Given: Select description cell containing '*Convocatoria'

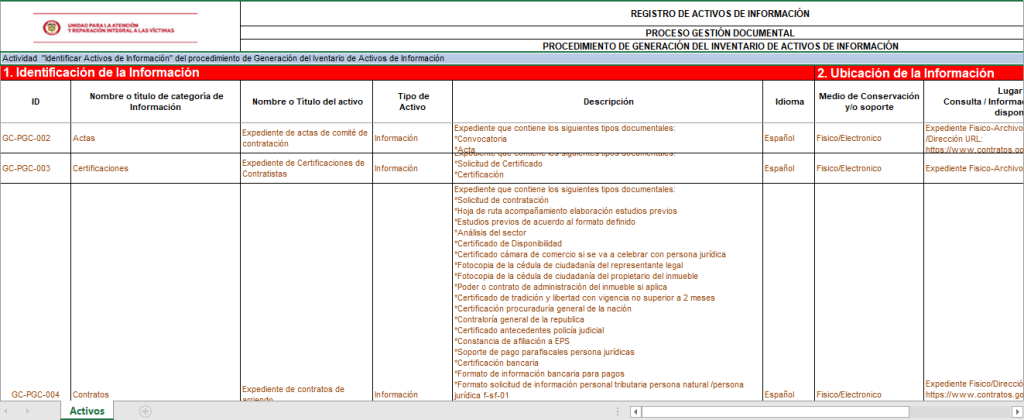Looking at the screenshot, I should [x=607, y=138].
